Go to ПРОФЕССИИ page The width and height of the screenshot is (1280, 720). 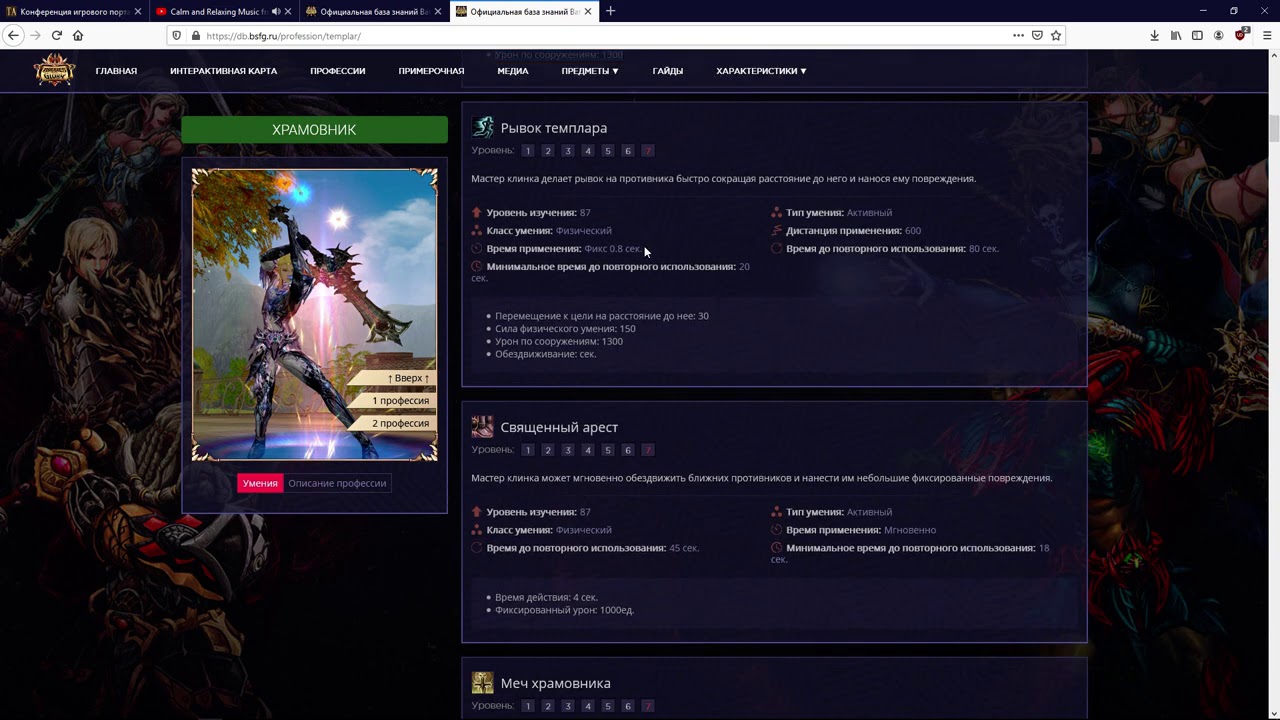point(337,71)
